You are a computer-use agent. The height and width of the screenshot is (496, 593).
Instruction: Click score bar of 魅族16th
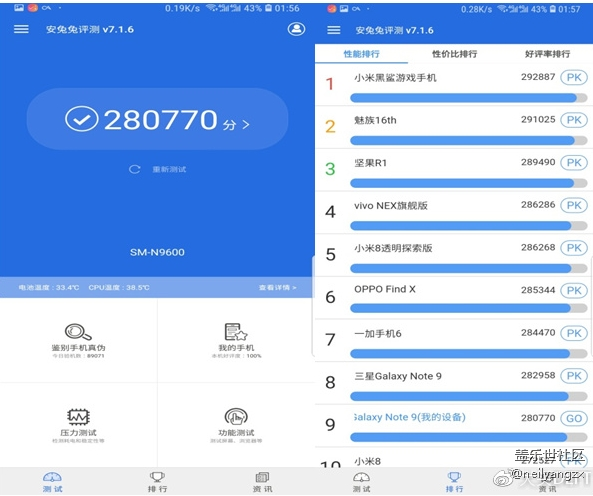click(x=469, y=141)
